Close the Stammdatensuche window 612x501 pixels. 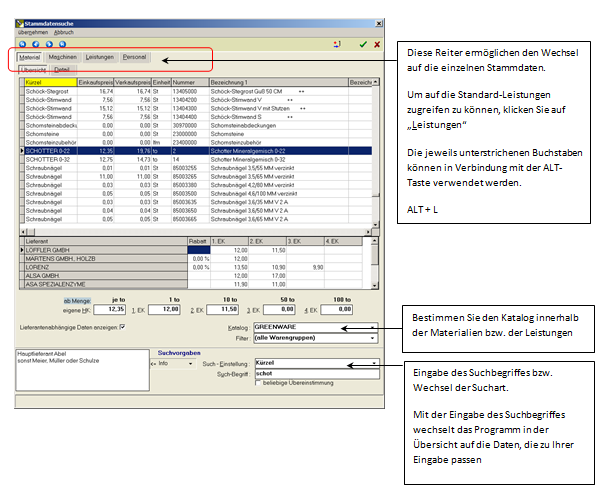click(x=379, y=23)
